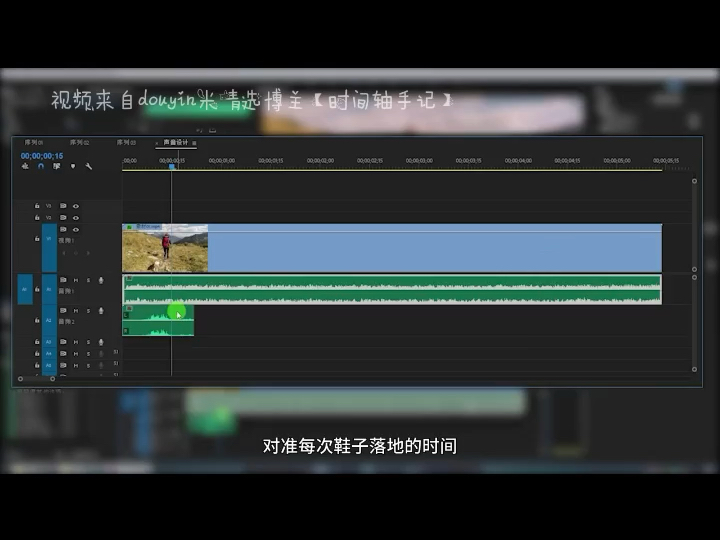Image resolution: width=720 pixels, height=540 pixels.
Task: Solo audio track A3
Action: [89, 342]
